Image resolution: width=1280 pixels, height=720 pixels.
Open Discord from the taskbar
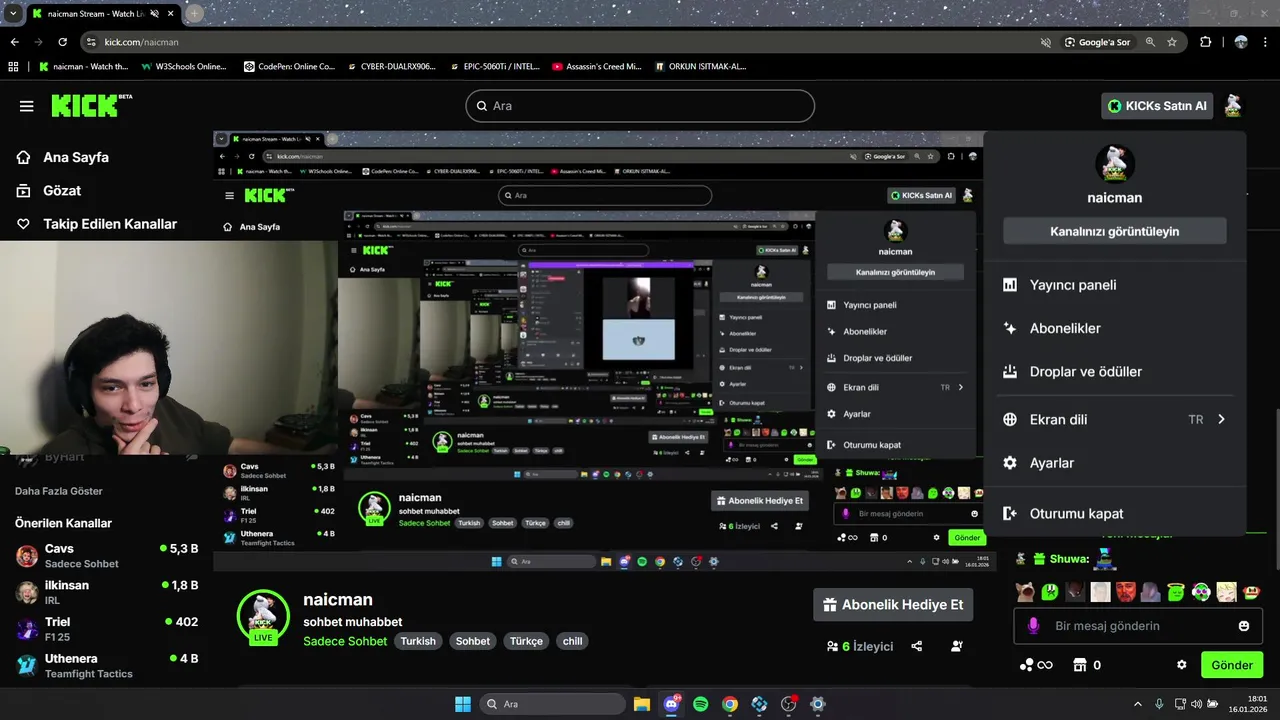point(671,704)
